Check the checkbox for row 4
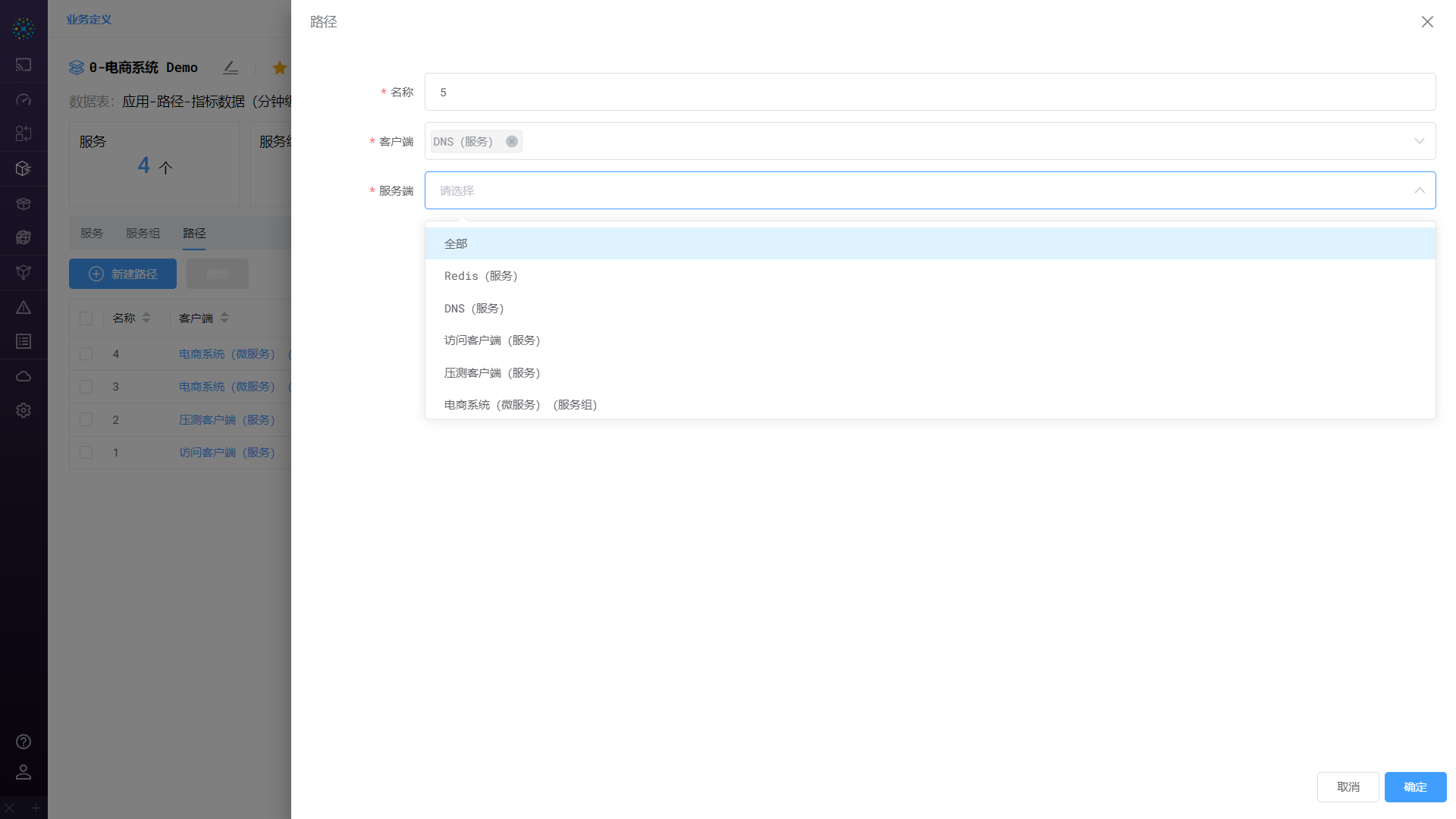 (x=86, y=354)
